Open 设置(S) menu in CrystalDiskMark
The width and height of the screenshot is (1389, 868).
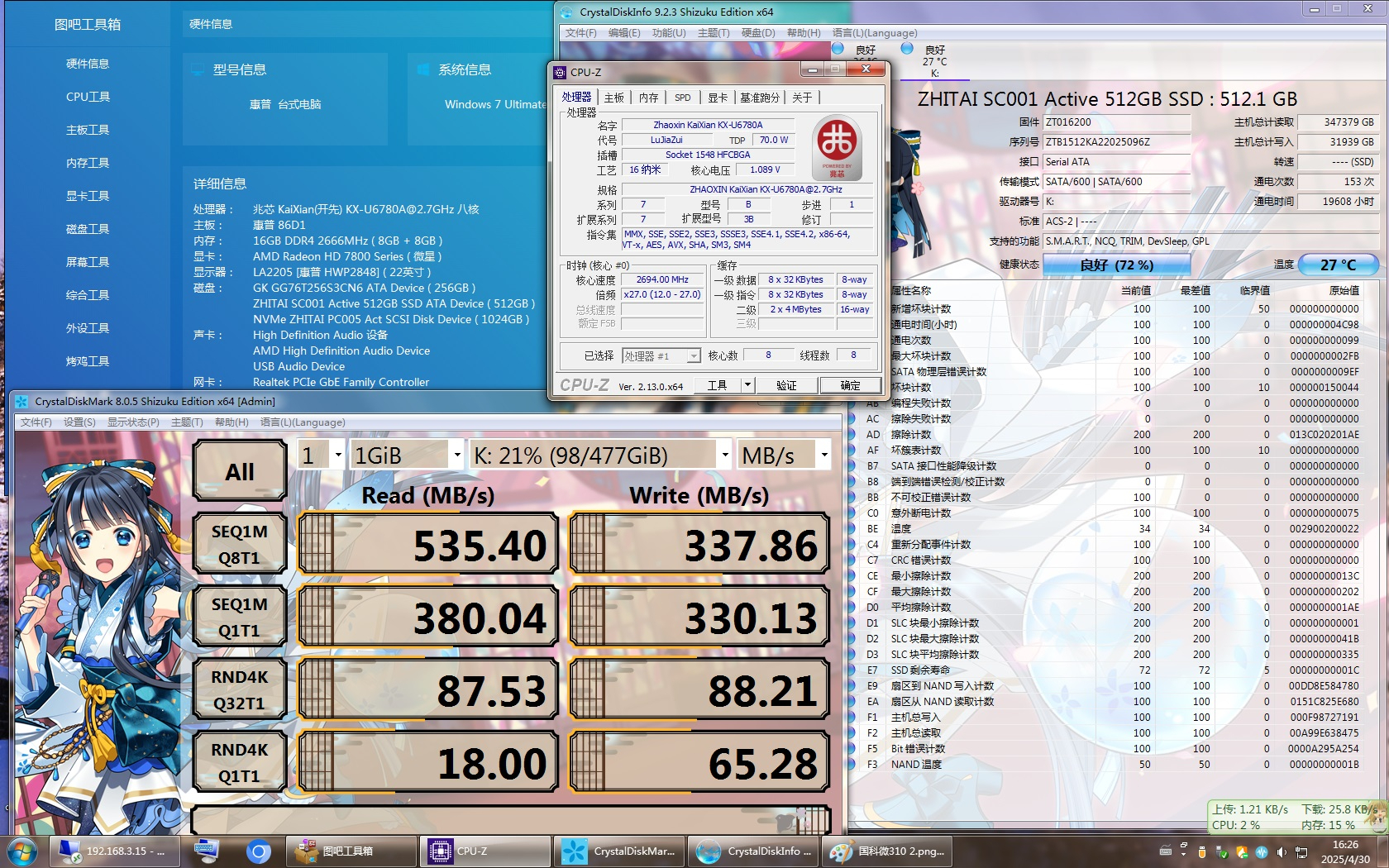[79, 422]
